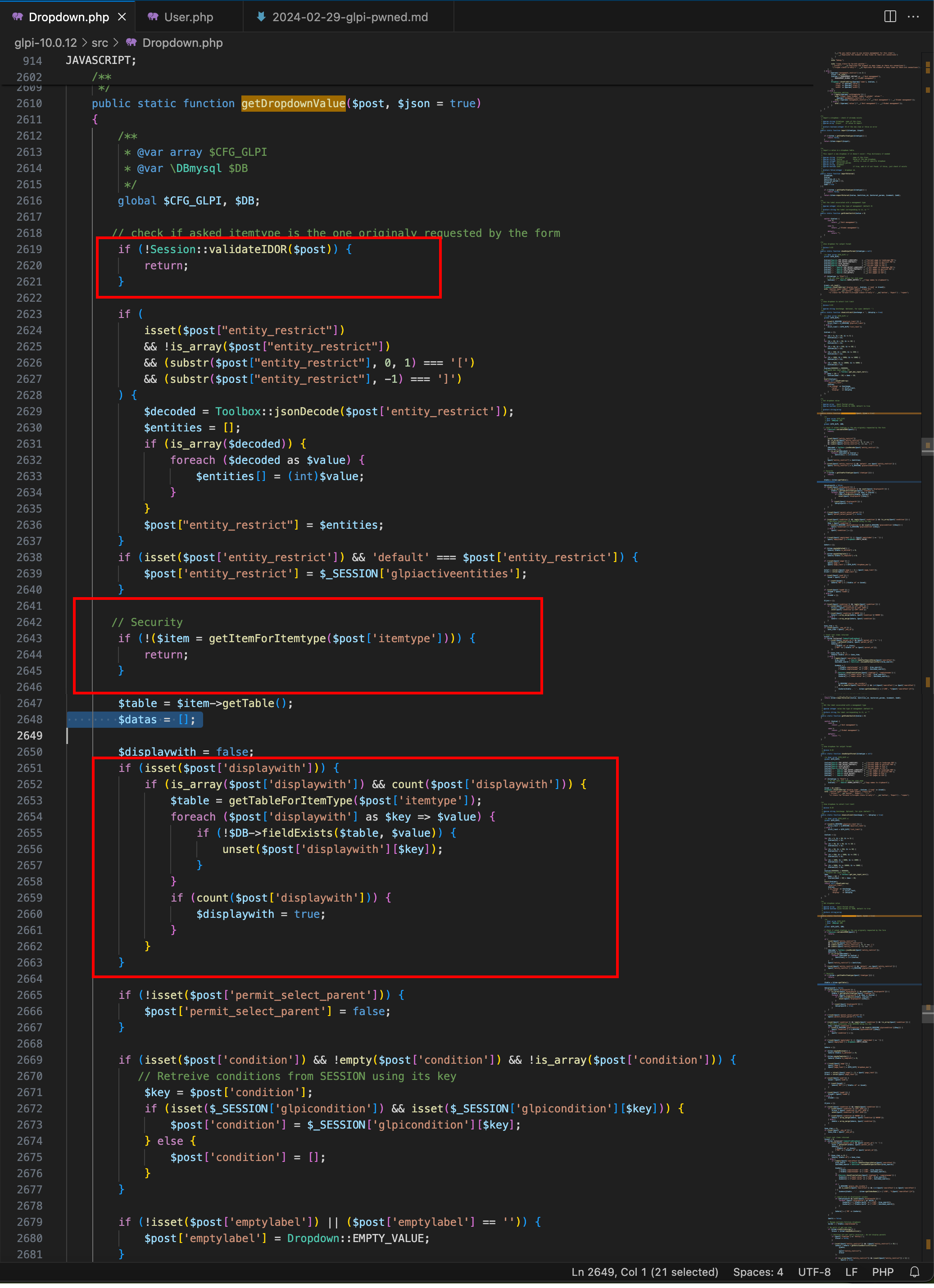934x1288 pixels.
Task: Click the global $CFG_GLPI, $DB; line
Action: 189,200
